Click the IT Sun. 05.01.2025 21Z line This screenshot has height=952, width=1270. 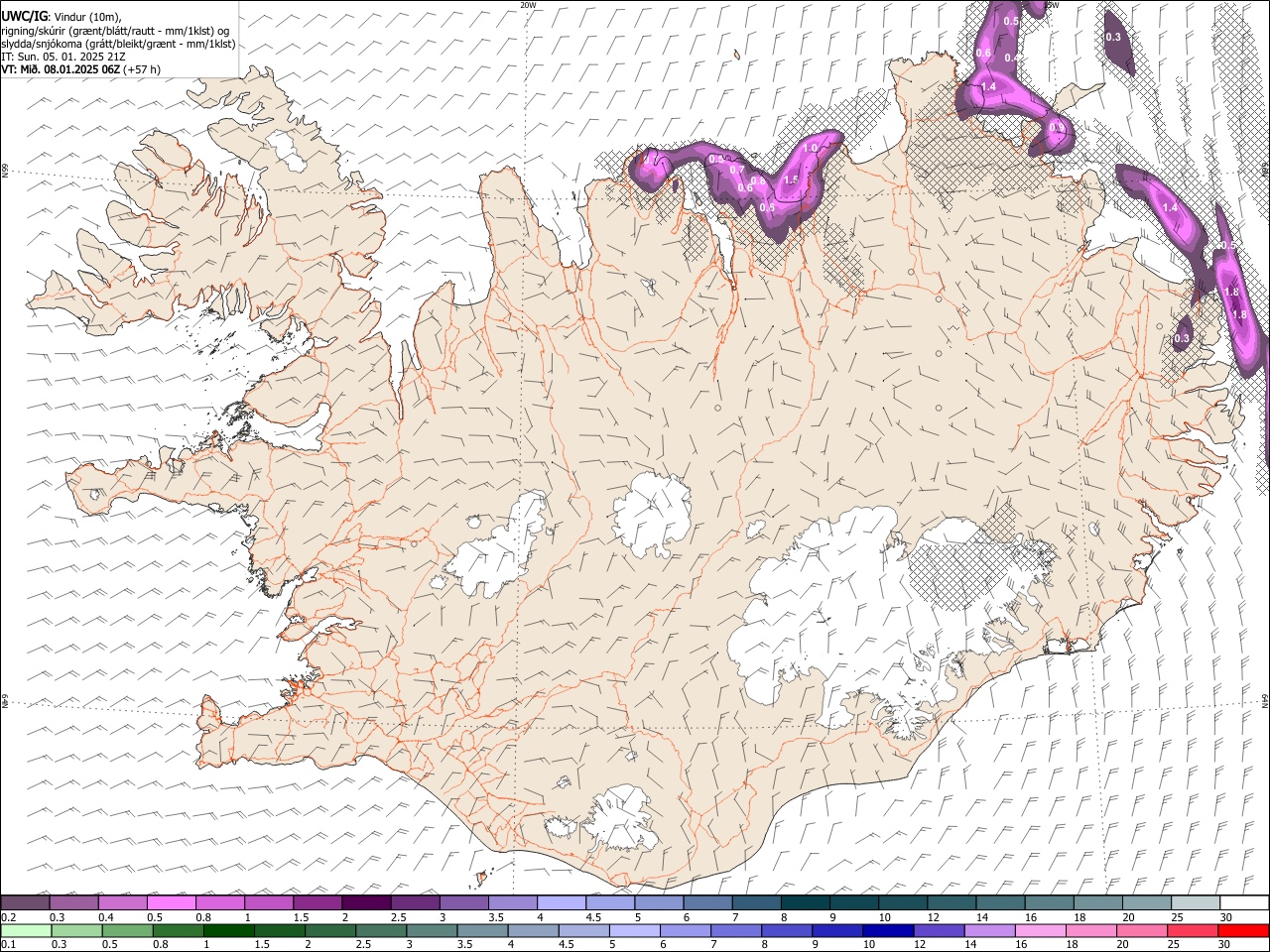coord(63,57)
